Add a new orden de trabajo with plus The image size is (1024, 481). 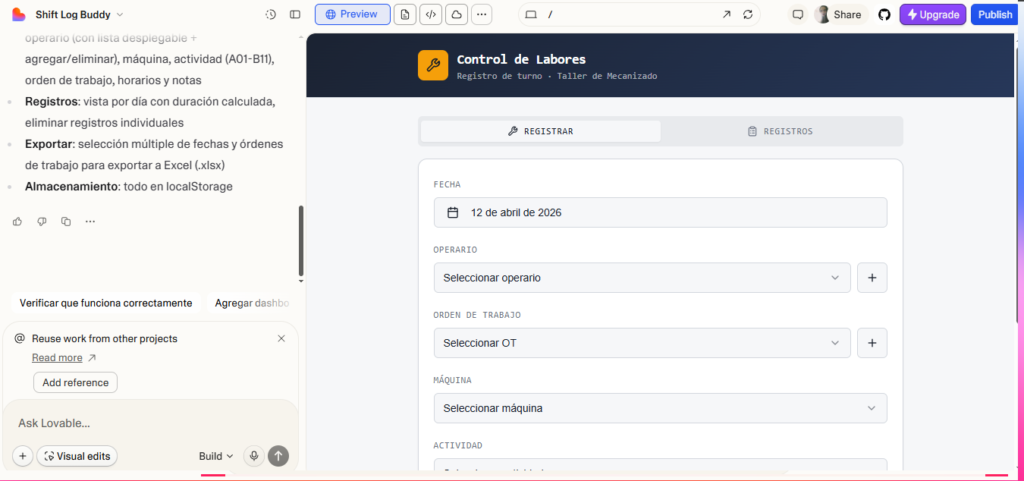coord(872,343)
